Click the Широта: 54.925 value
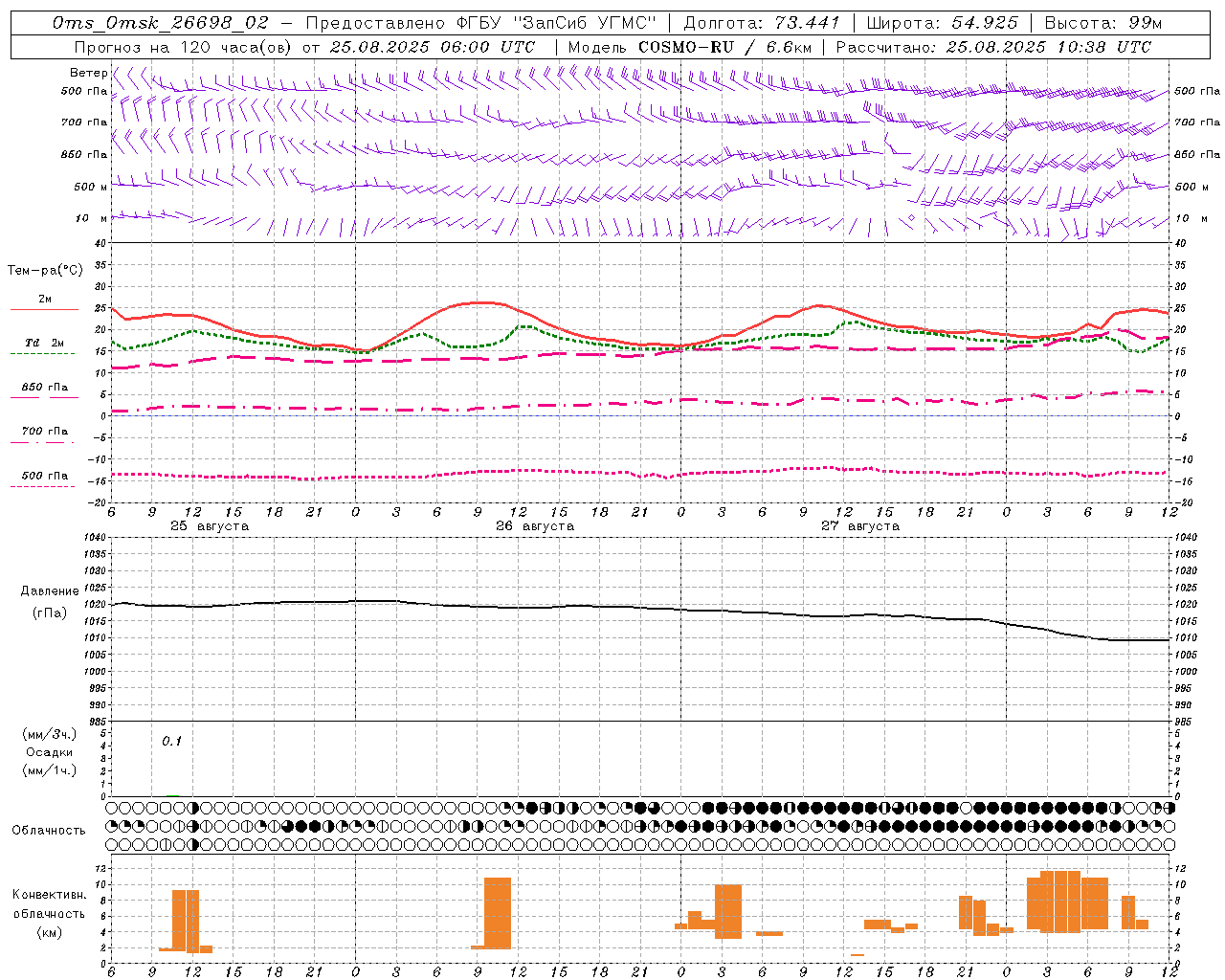Screen dimensions: 1225x980 tap(942, 23)
